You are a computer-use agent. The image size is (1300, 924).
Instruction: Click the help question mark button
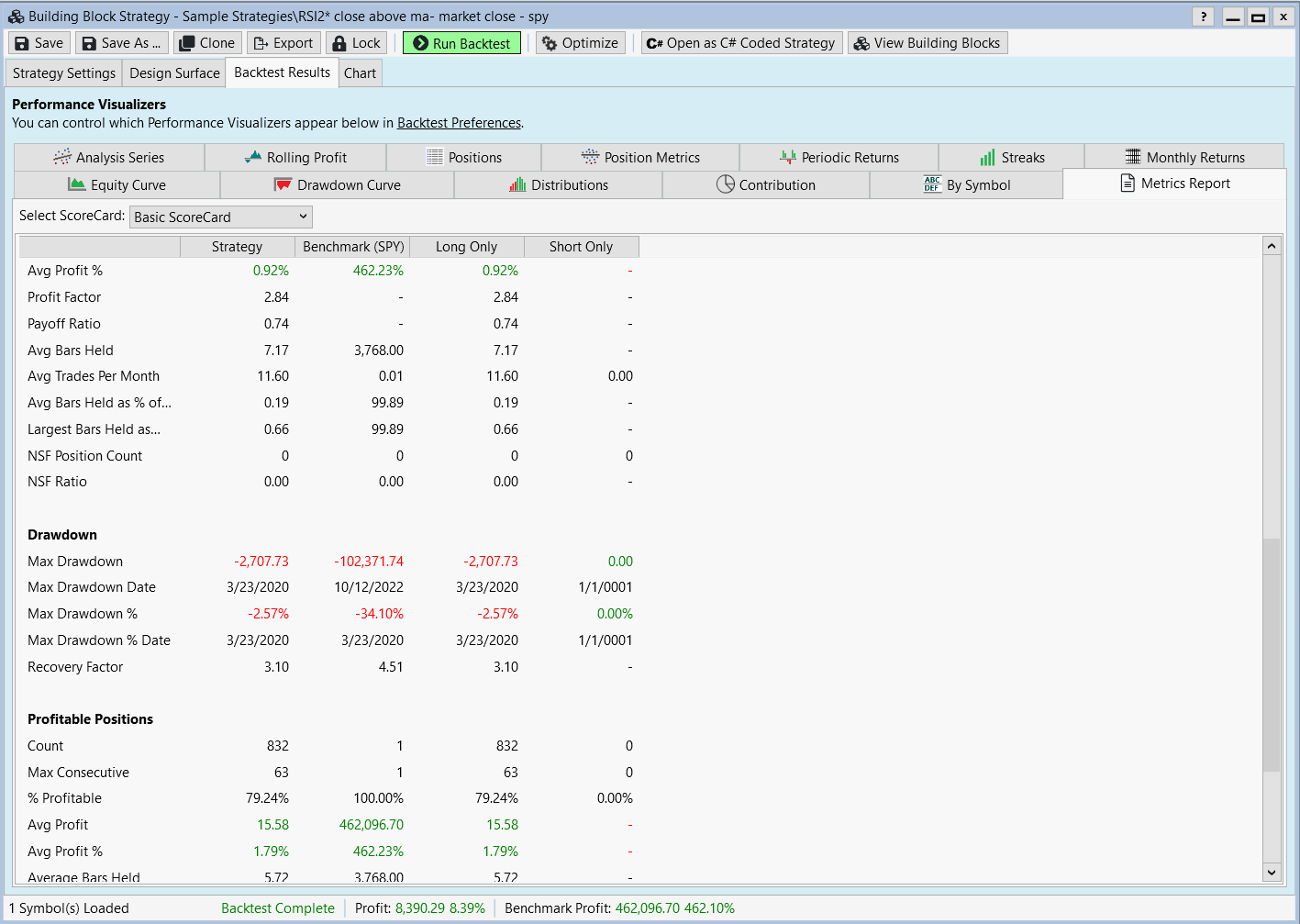click(x=1203, y=17)
